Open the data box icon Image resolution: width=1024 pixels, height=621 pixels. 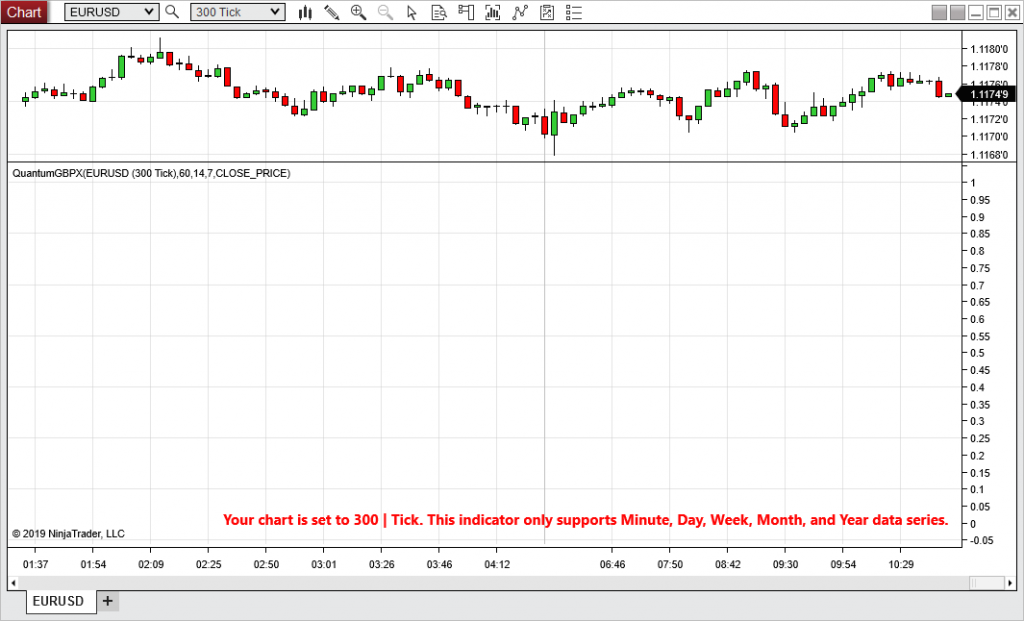439,12
